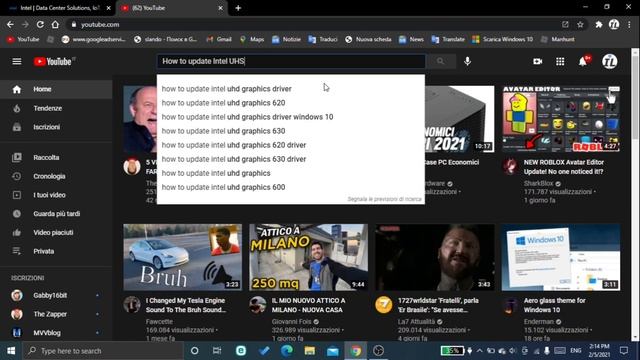
Task: Open the notifications bell
Action: pyautogui.click(x=583, y=62)
